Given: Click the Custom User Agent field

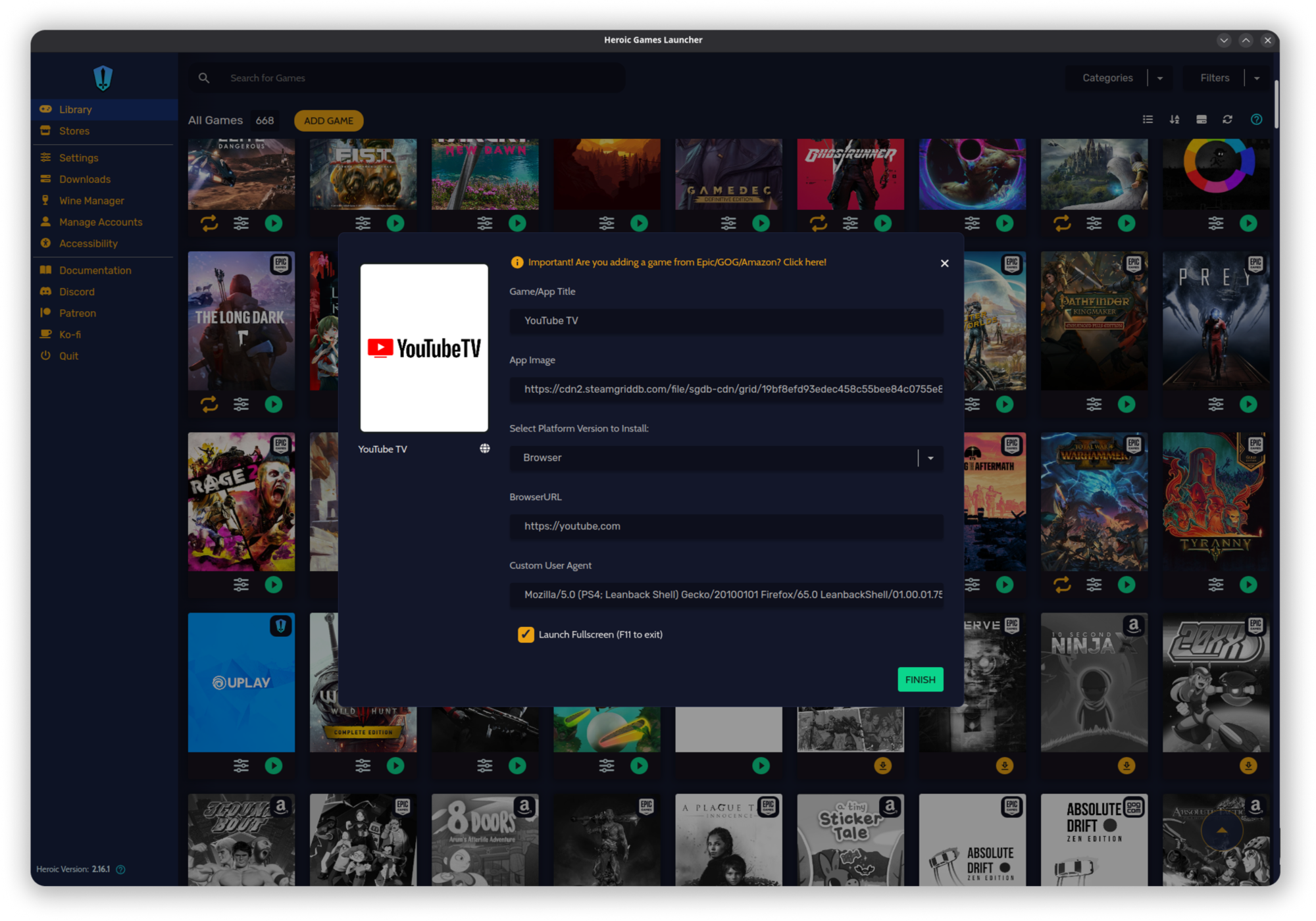Looking at the screenshot, I should pyautogui.click(x=726, y=595).
